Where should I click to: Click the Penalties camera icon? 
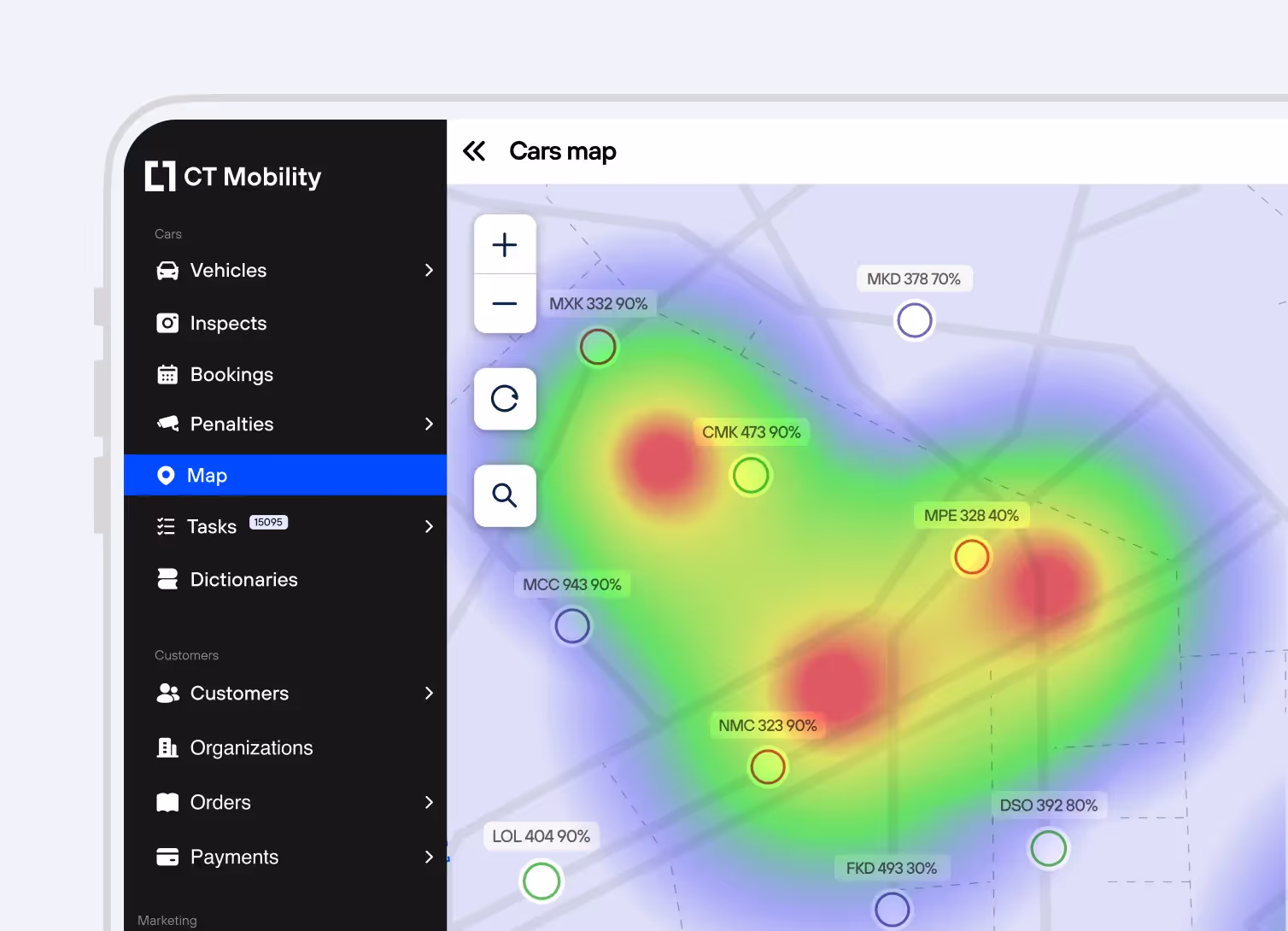pos(167,424)
